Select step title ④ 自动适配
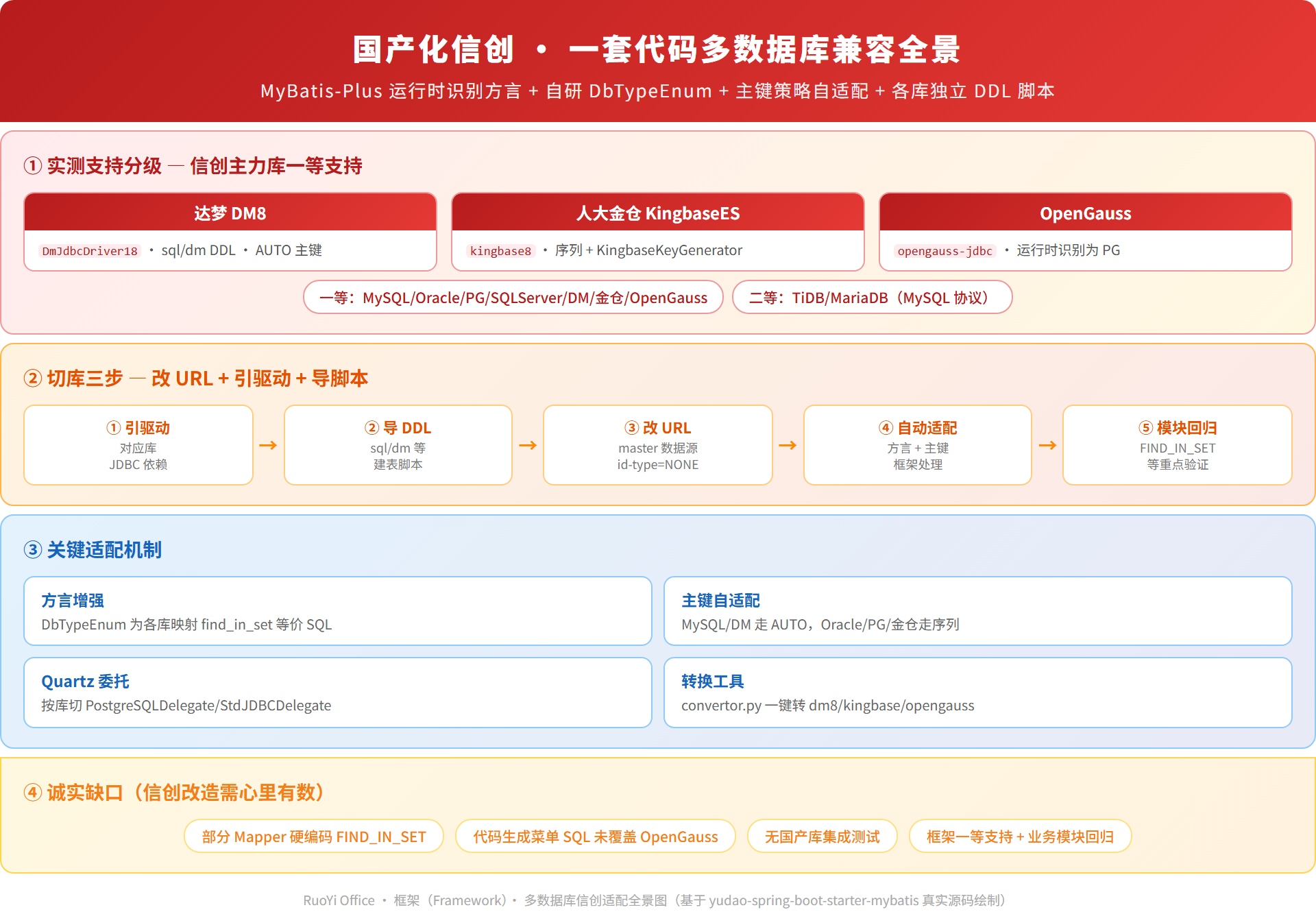 (918, 428)
